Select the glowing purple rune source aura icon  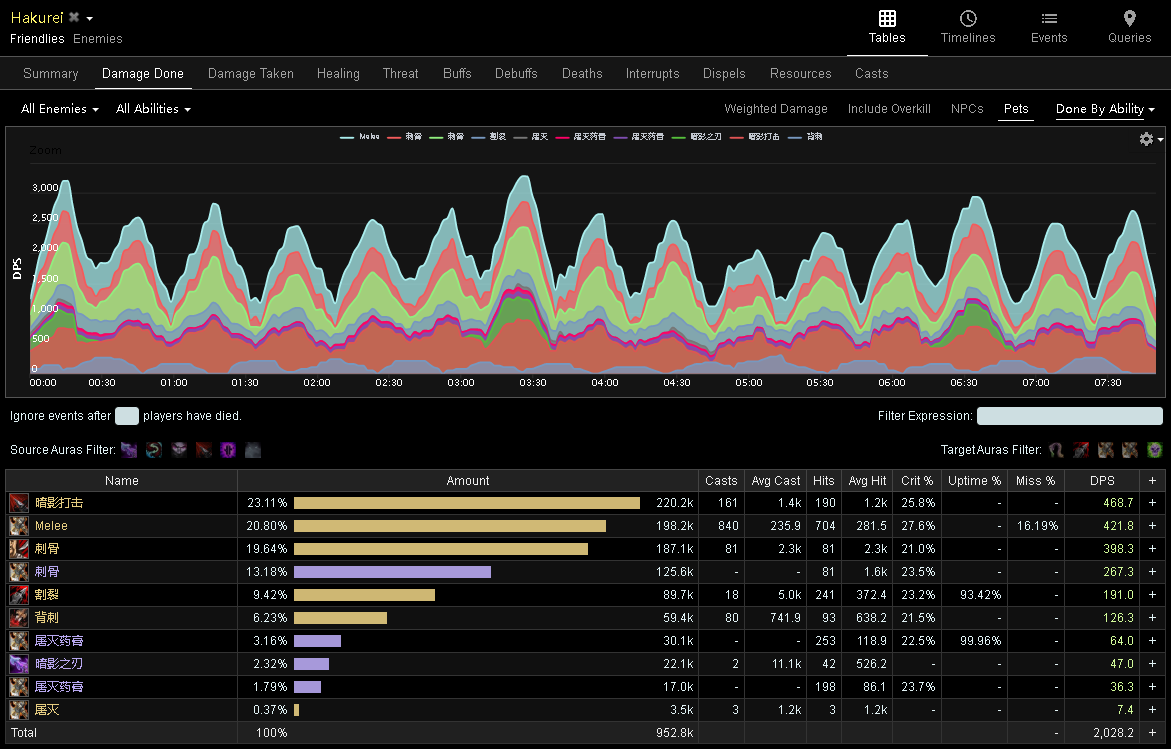229,450
